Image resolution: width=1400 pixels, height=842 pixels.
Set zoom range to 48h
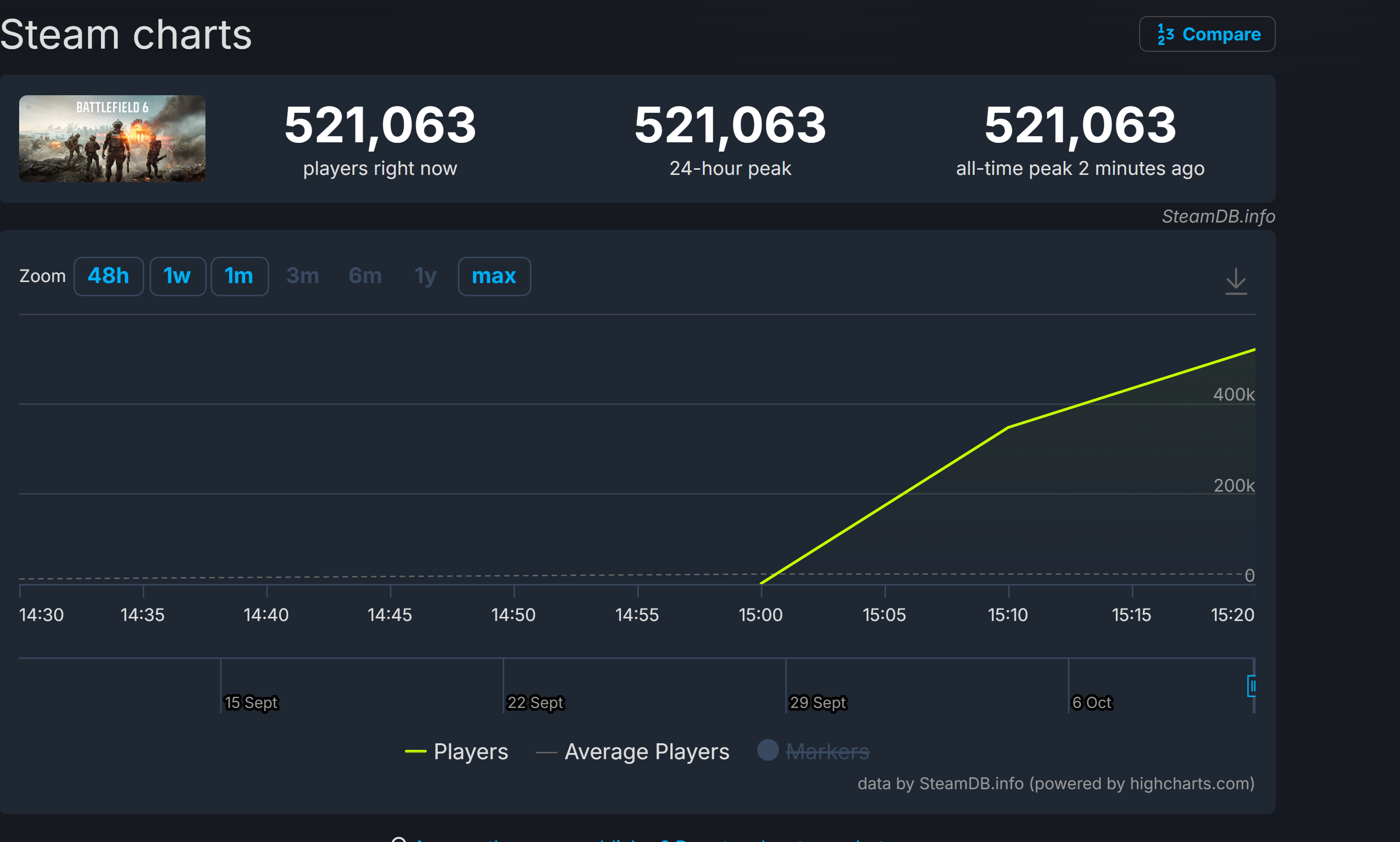[x=108, y=276]
